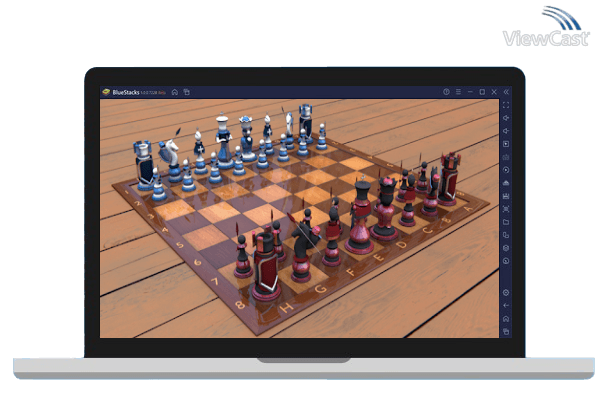
Task: Click the circular play macro icon
Action: 506,170
